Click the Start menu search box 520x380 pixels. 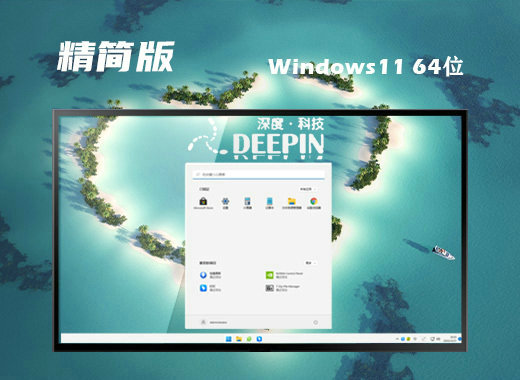point(259,174)
